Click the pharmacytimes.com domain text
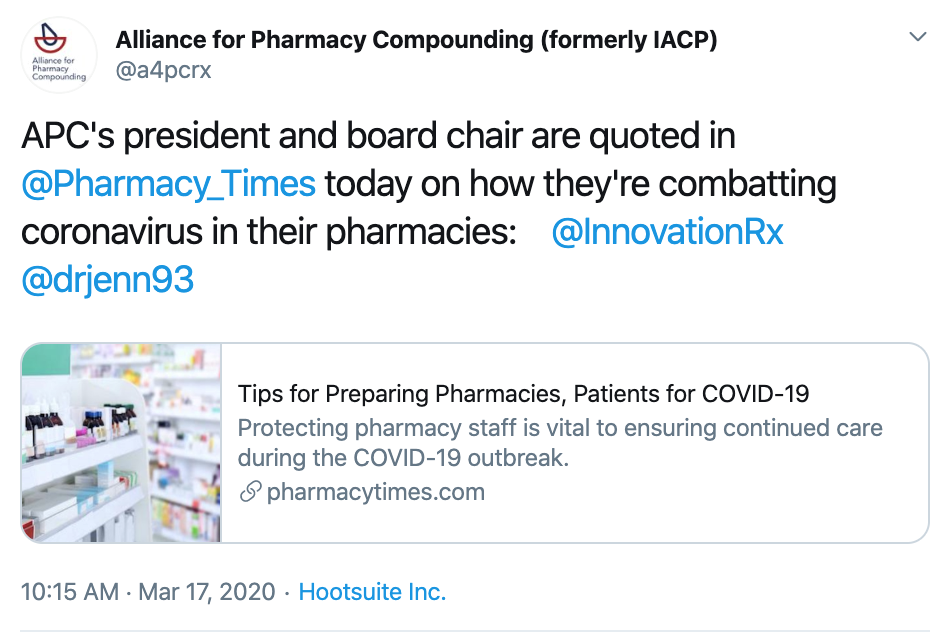 [375, 492]
